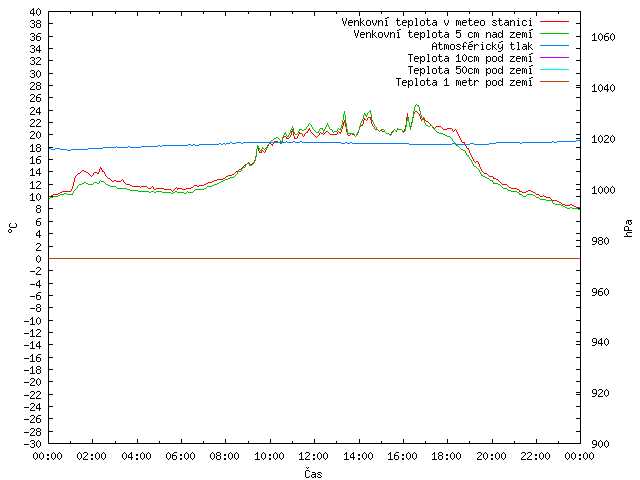The image size is (640, 480).
Task: Click the '40' temperature axis label
Action: tap(36, 12)
